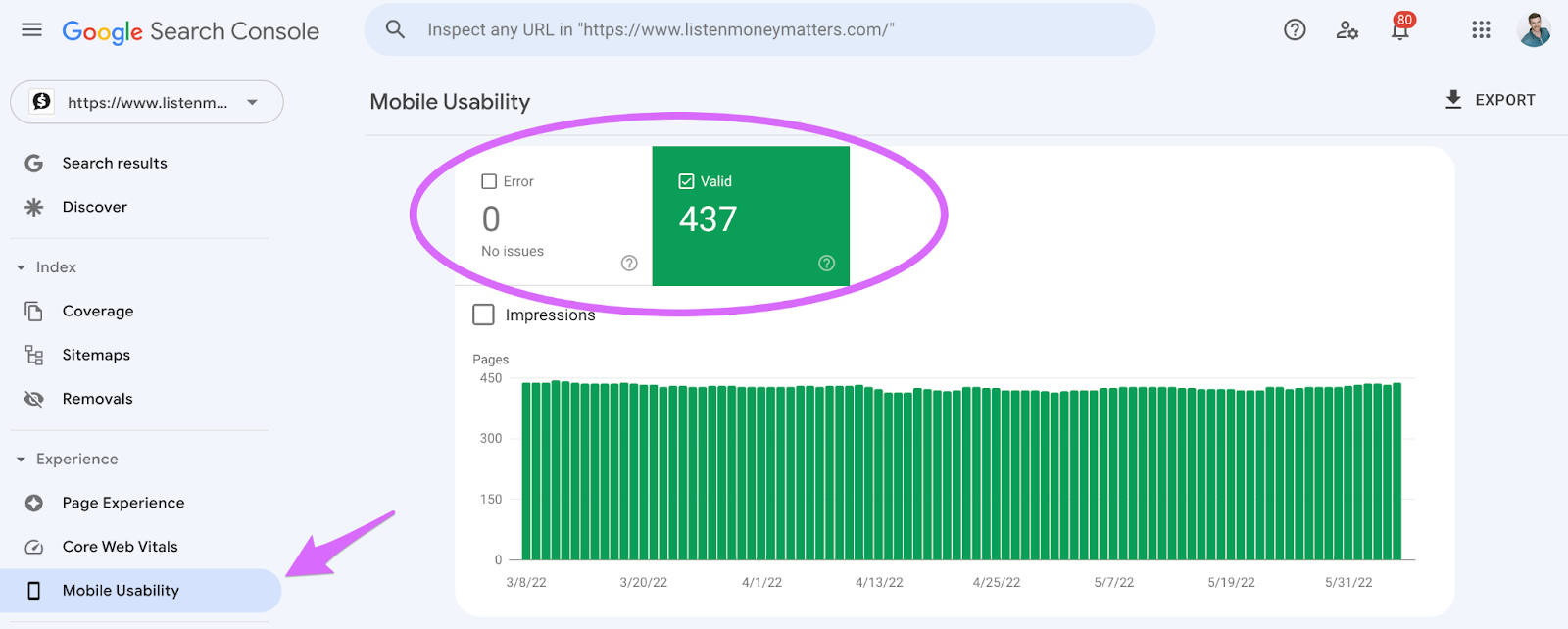
Task: Click help icon in Error card
Action: pyautogui.click(x=629, y=263)
